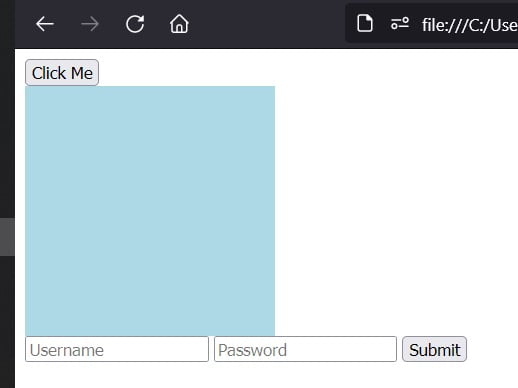
Task: Open the browser home page icon
Action: point(179,24)
